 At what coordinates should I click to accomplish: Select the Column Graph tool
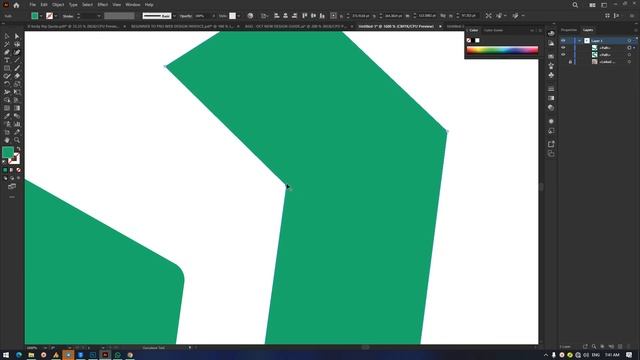(17, 124)
